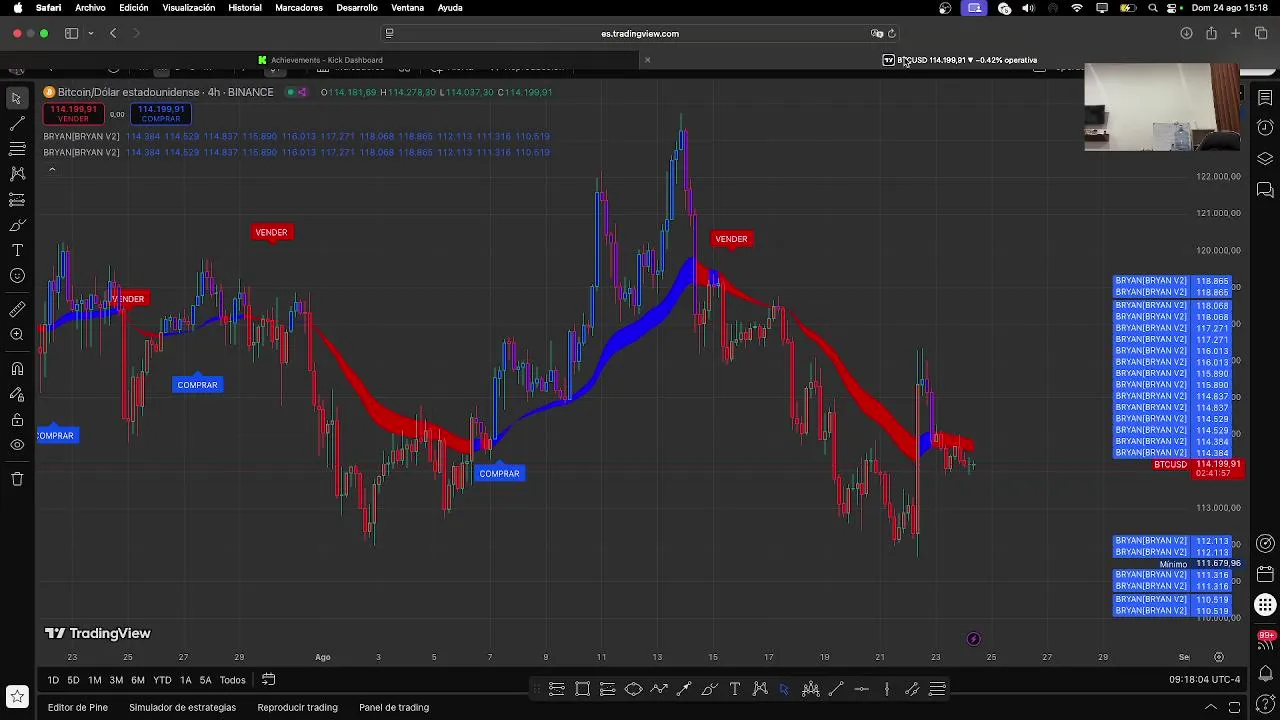
Task: Select the zoom in tool
Action: (17, 335)
